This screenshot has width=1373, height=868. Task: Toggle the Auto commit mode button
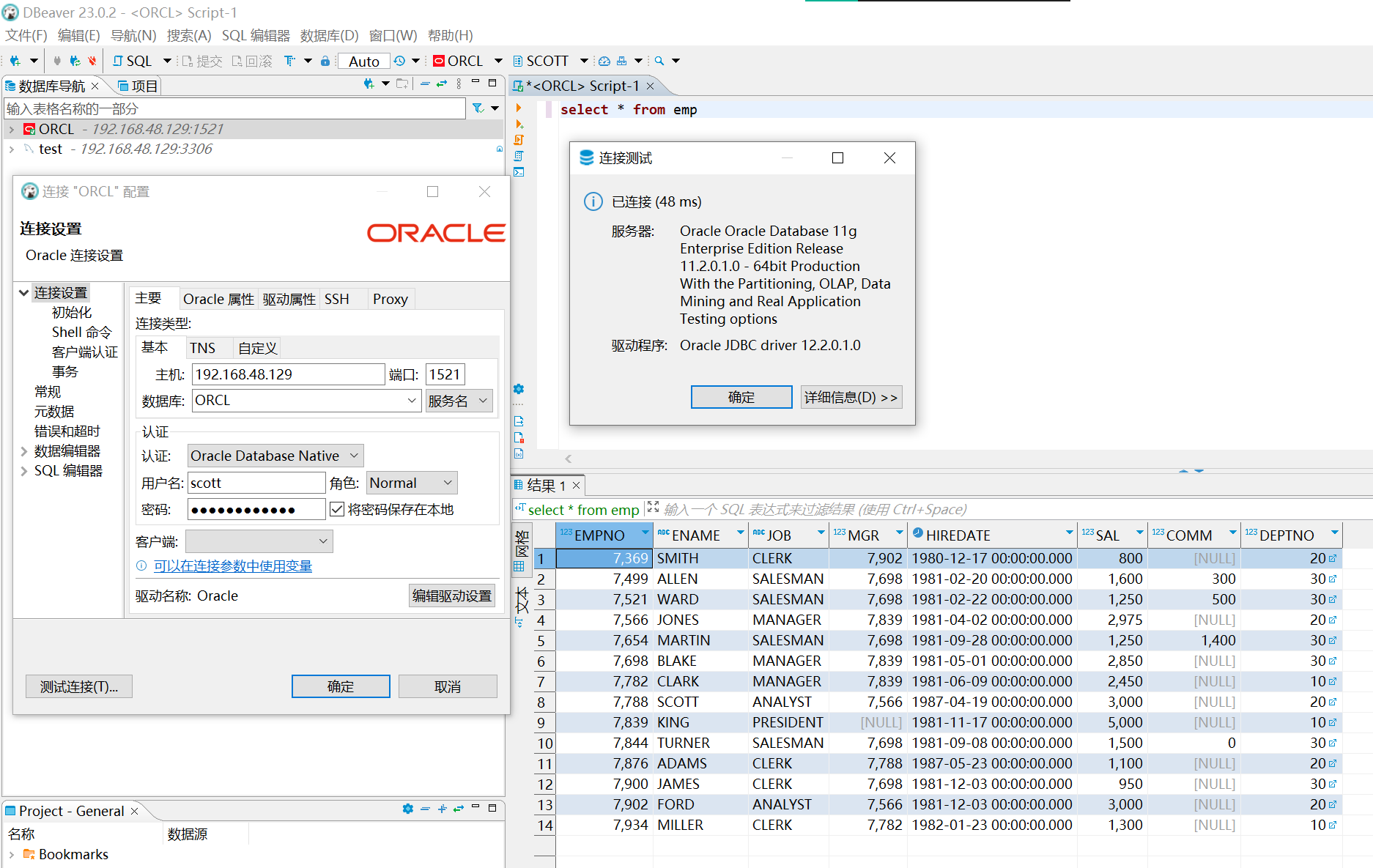[363, 62]
